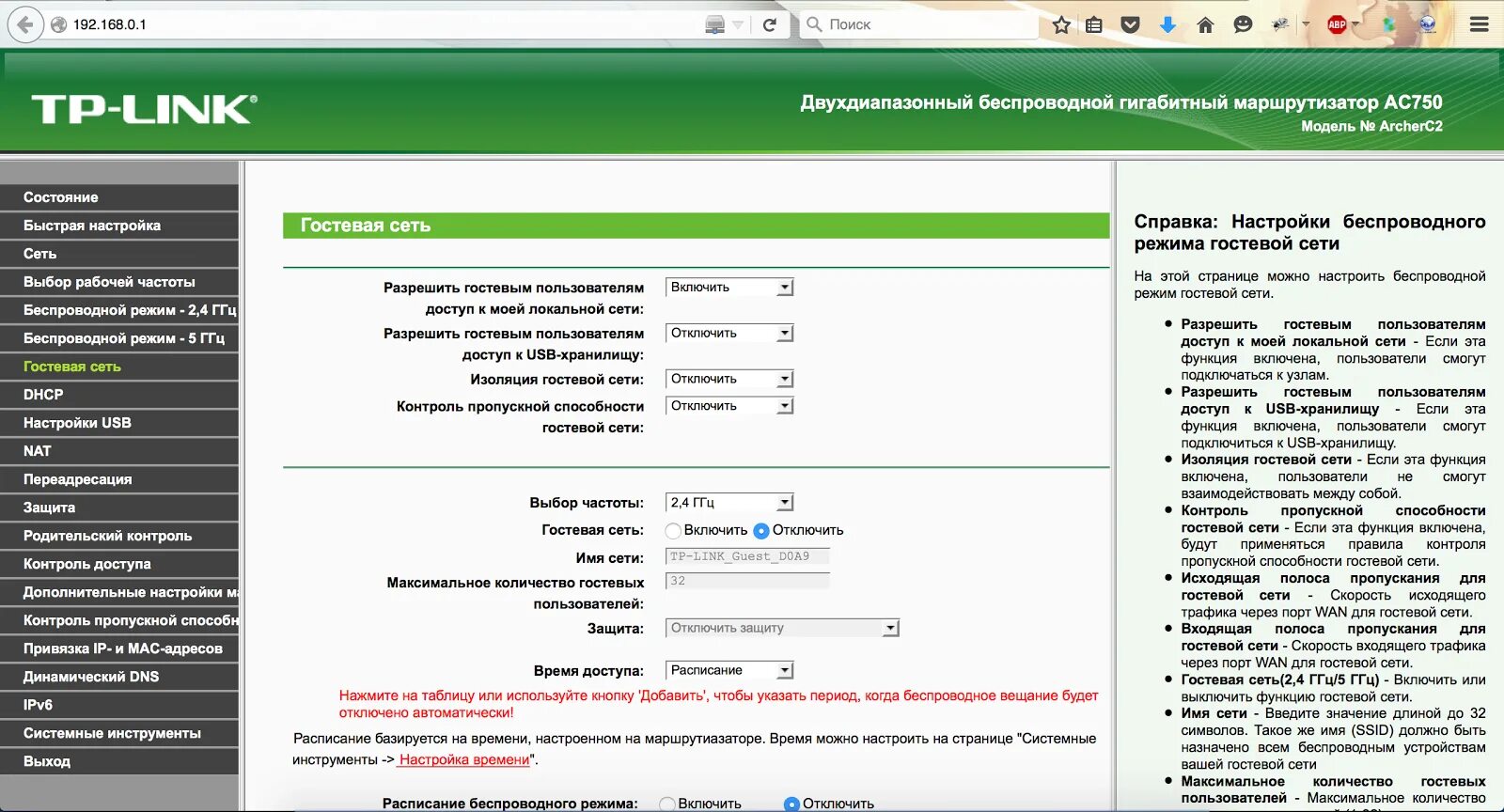Open the address bar history dropdown arrow
The width and height of the screenshot is (1504, 812).
[x=738, y=25]
